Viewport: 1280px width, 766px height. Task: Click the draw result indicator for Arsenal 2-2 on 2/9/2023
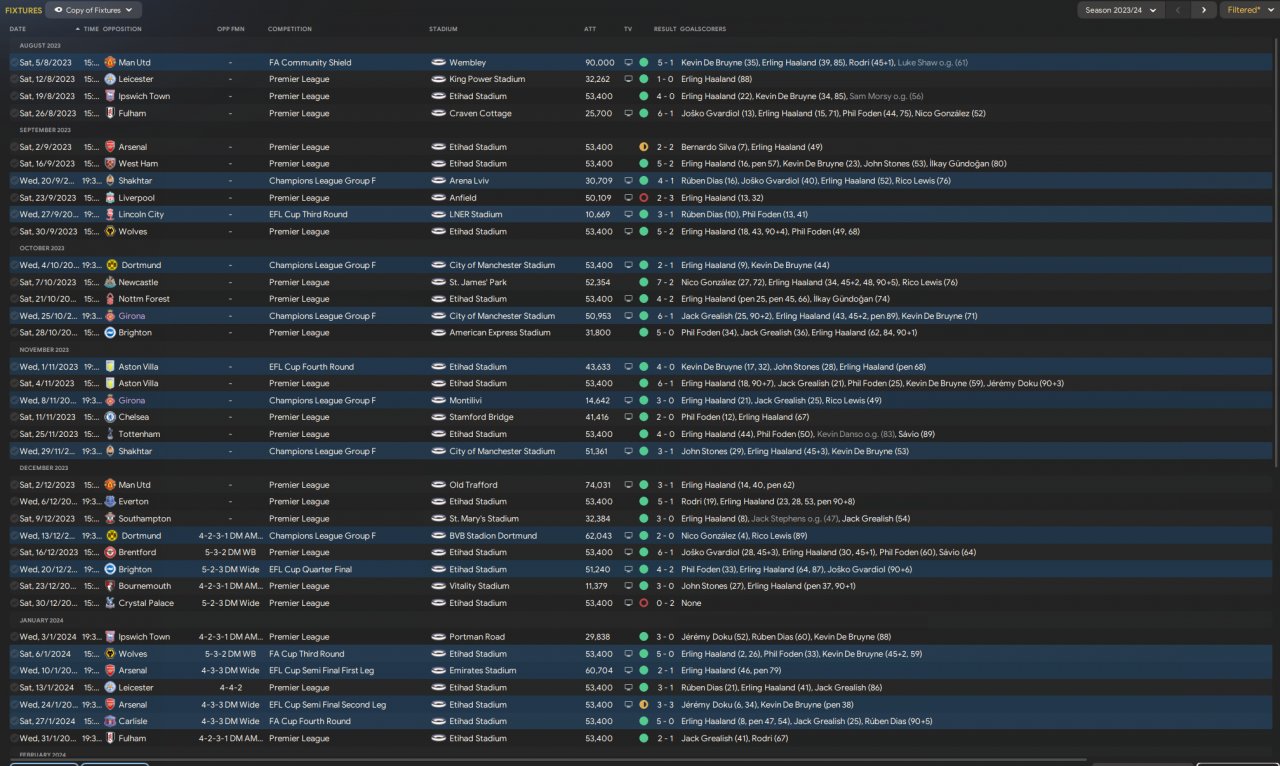pyautogui.click(x=644, y=147)
